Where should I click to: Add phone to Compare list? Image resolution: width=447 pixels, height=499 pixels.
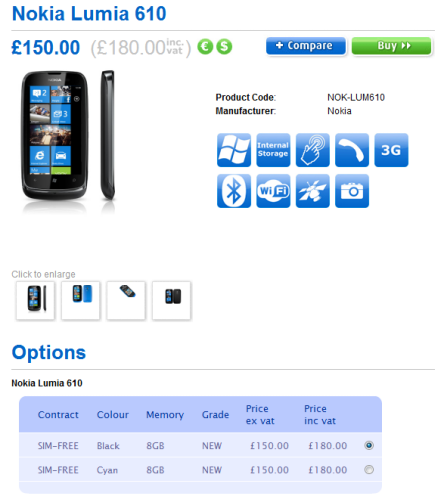coord(306,46)
